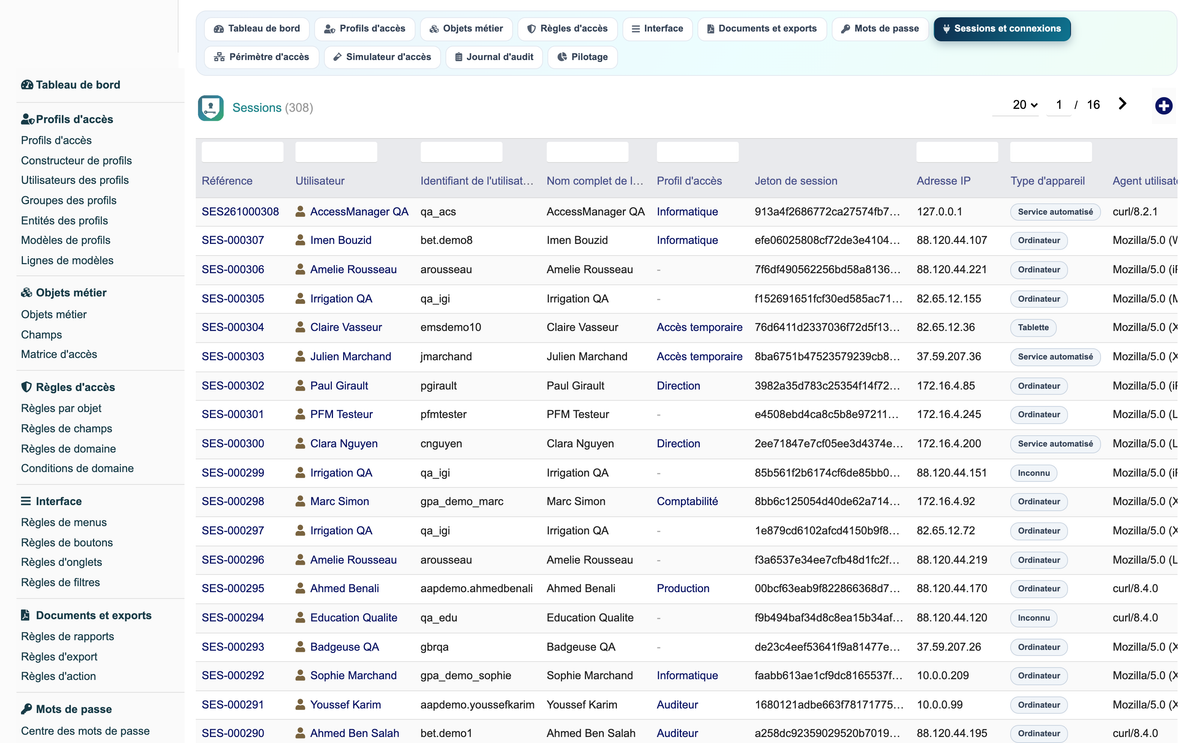Screen dimensions: 1200x743
Task: Click the user icon beside Education Qualite
Action: click(x=300, y=617)
